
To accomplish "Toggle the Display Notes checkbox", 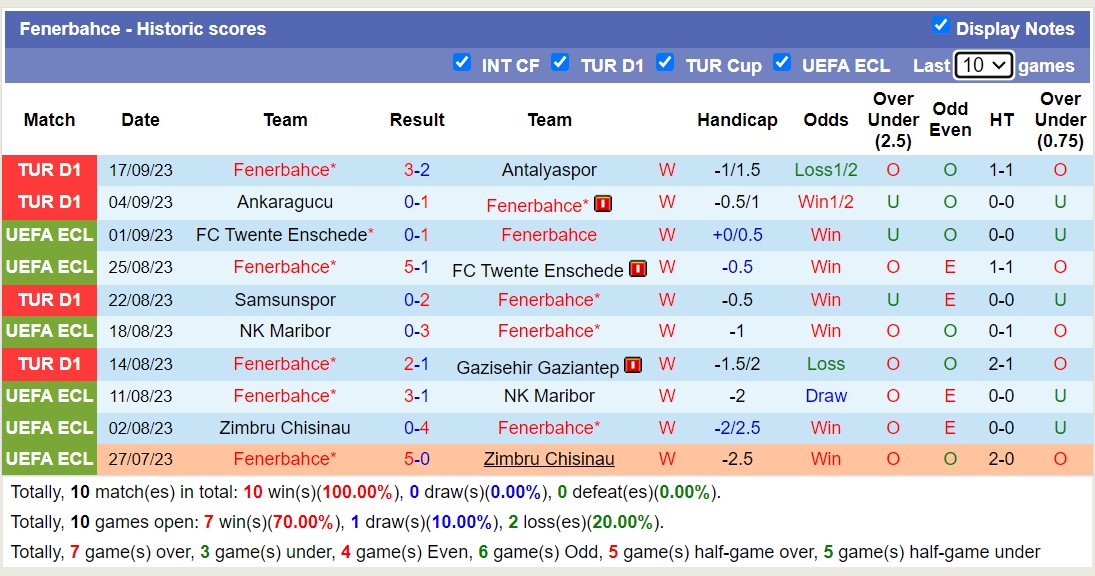I will point(940,26).
